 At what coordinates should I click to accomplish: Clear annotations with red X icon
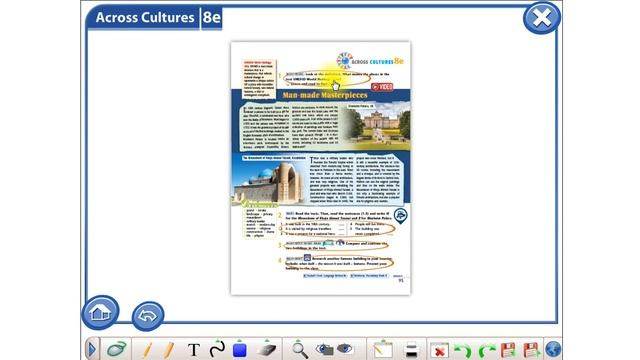click(440, 350)
